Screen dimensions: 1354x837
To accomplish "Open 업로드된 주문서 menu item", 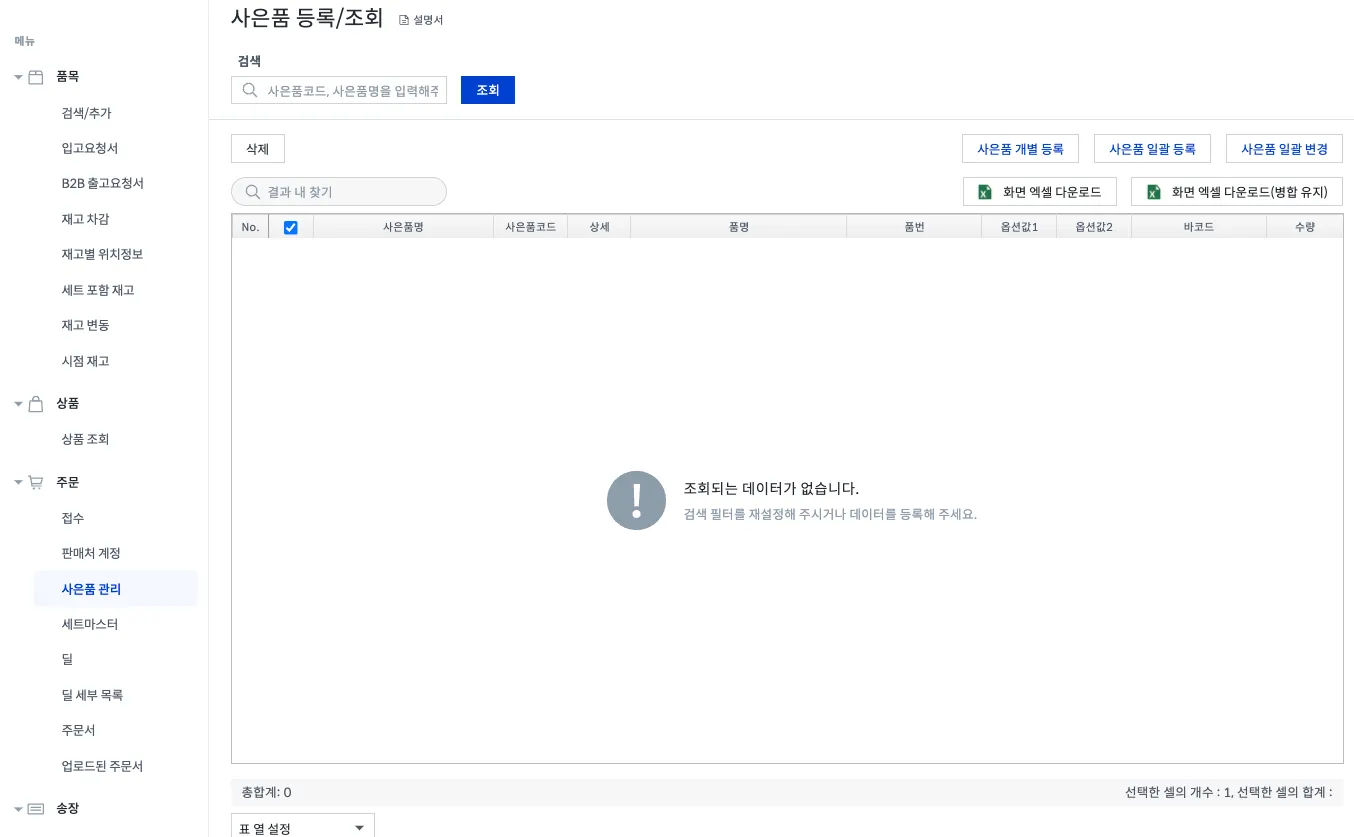I will (102, 766).
